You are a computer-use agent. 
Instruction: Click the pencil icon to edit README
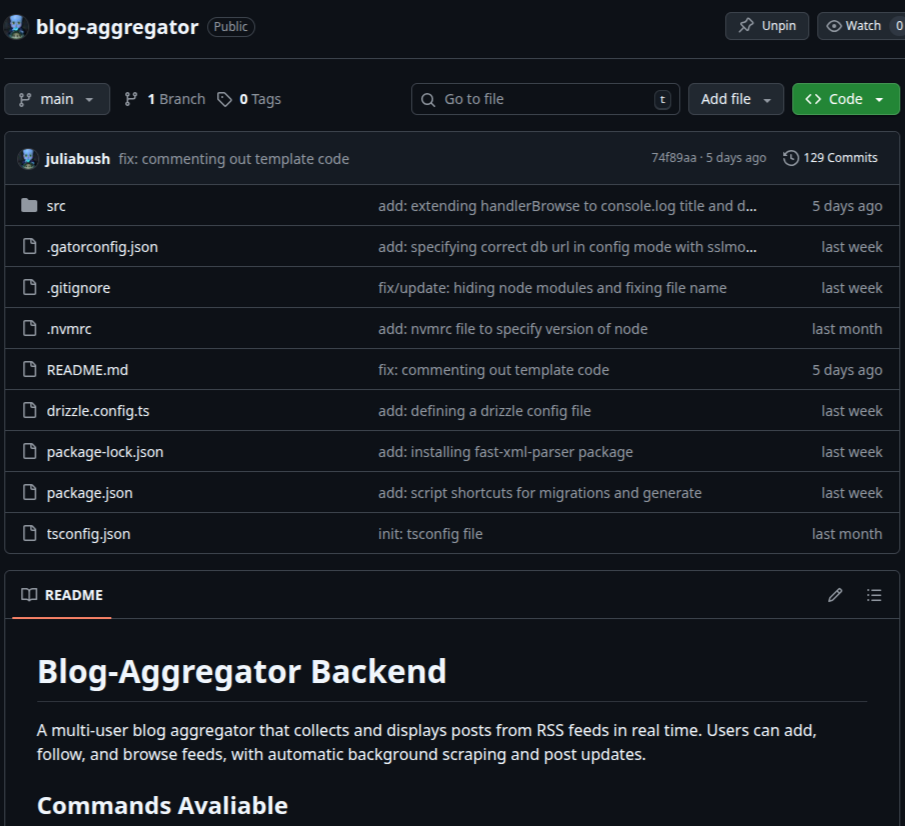coord(835,595)
